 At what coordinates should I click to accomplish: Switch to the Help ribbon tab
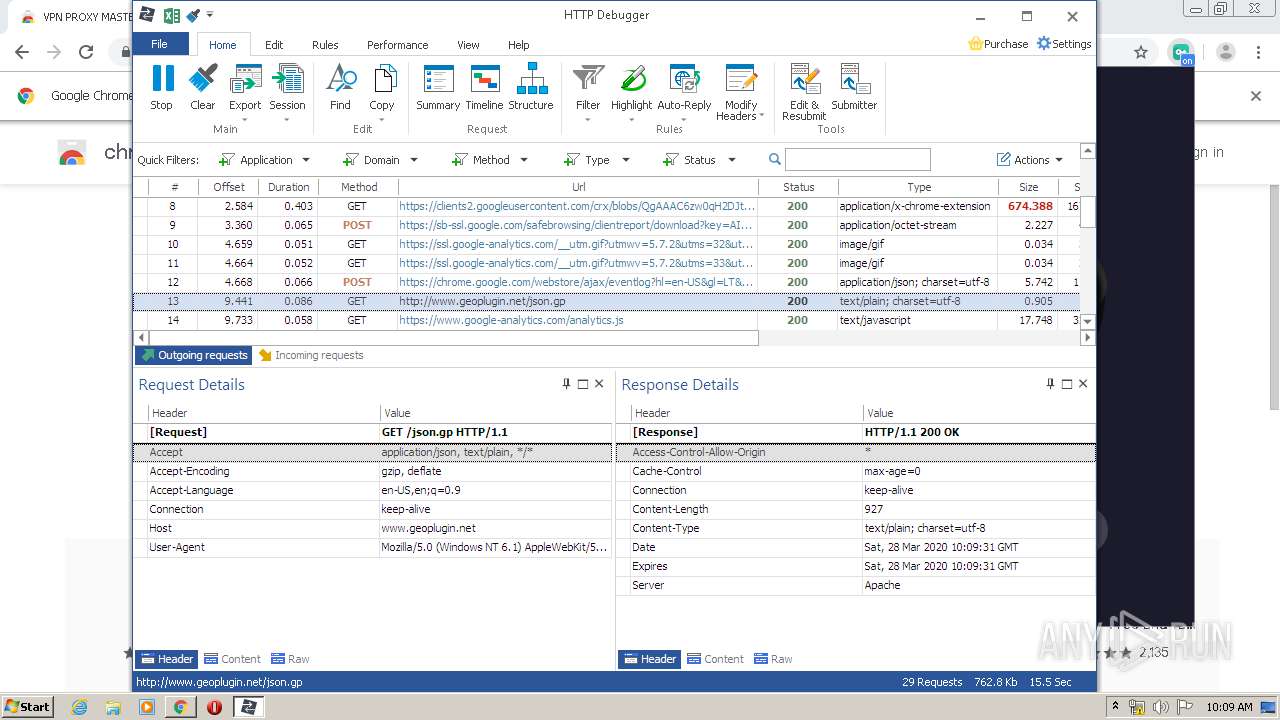coord(518,45)
